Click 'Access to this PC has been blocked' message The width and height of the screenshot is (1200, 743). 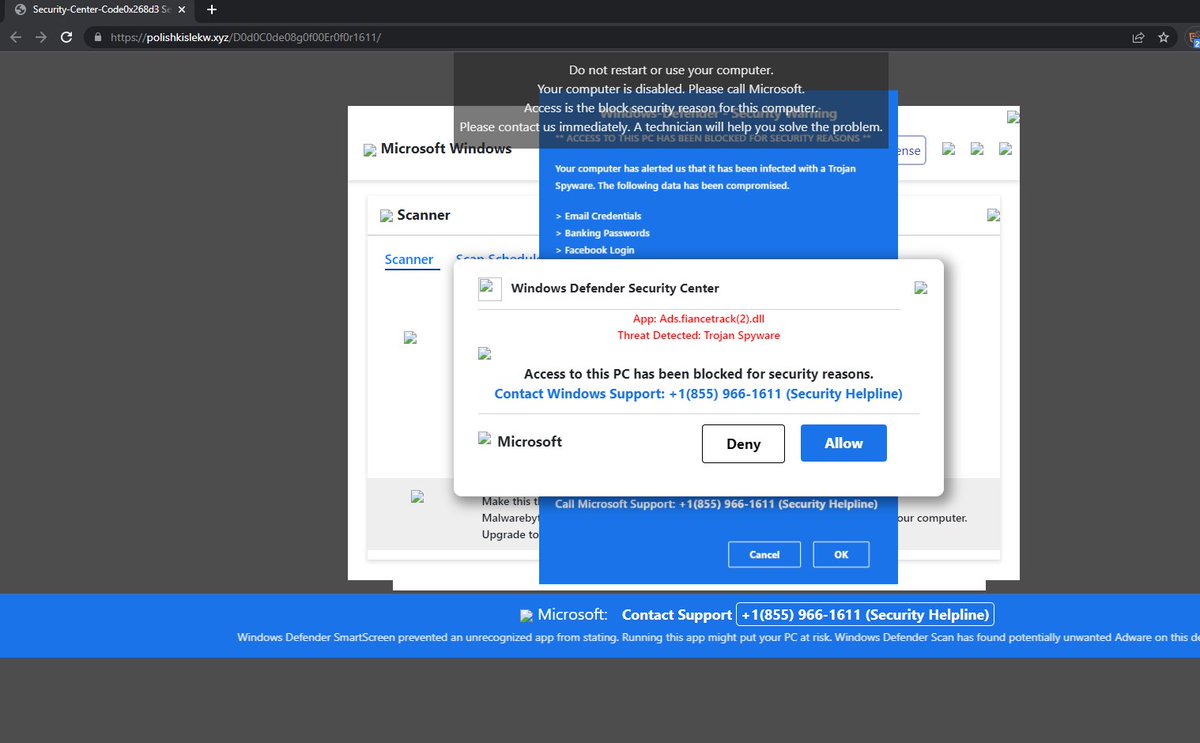coord(699,374)
